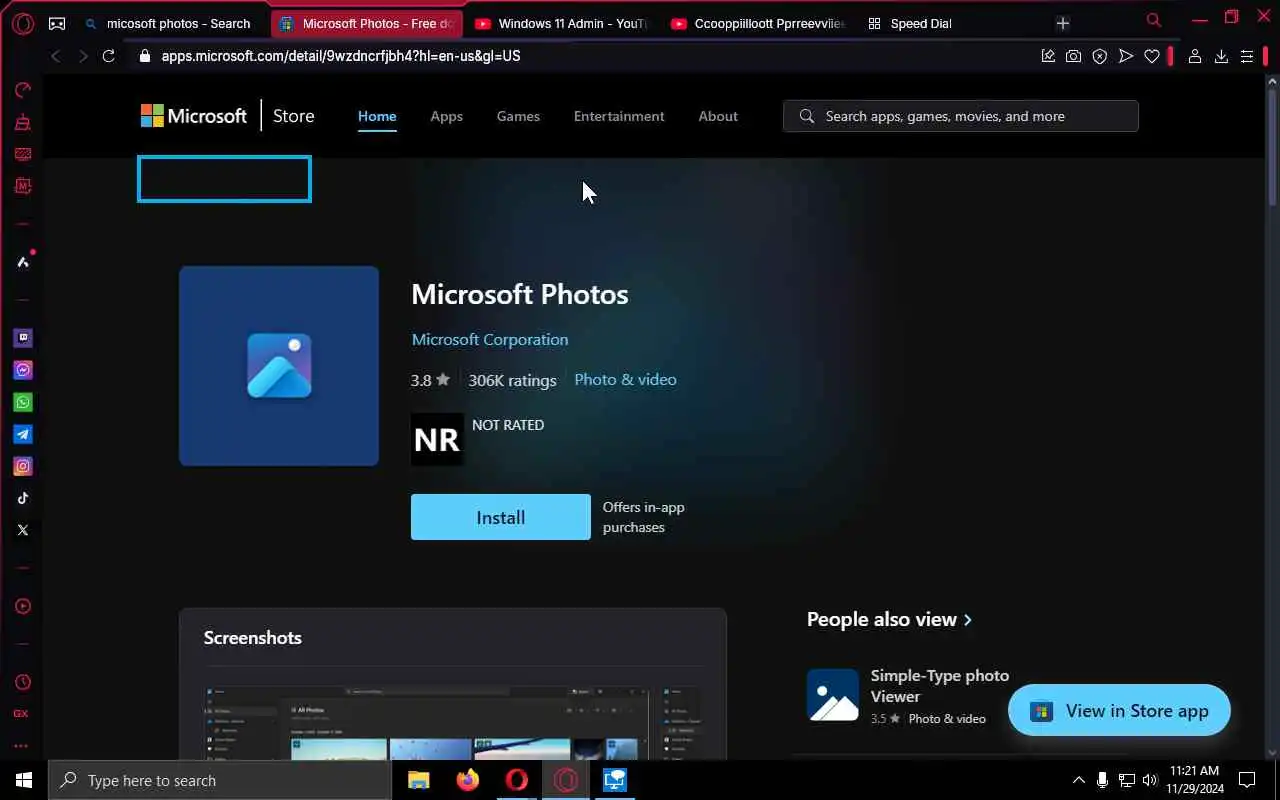Viewport: 1280px width, 800px height.
Task: Bookmark page with the heart icon
Action: [x=1152, y=56]
